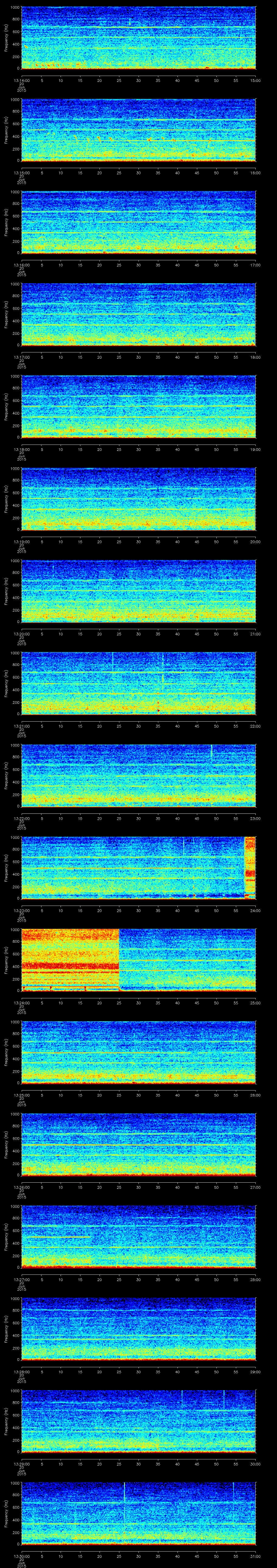Screen dimensions: 277x1568
Task: Click the 13:18:00 start time label
Action: (21, 449)
